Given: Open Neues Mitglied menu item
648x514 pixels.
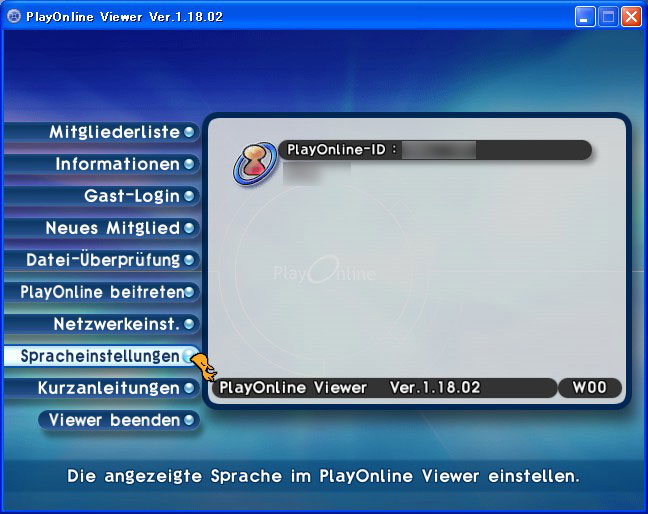Looking at the screenshot, I should tap(102, 228).
